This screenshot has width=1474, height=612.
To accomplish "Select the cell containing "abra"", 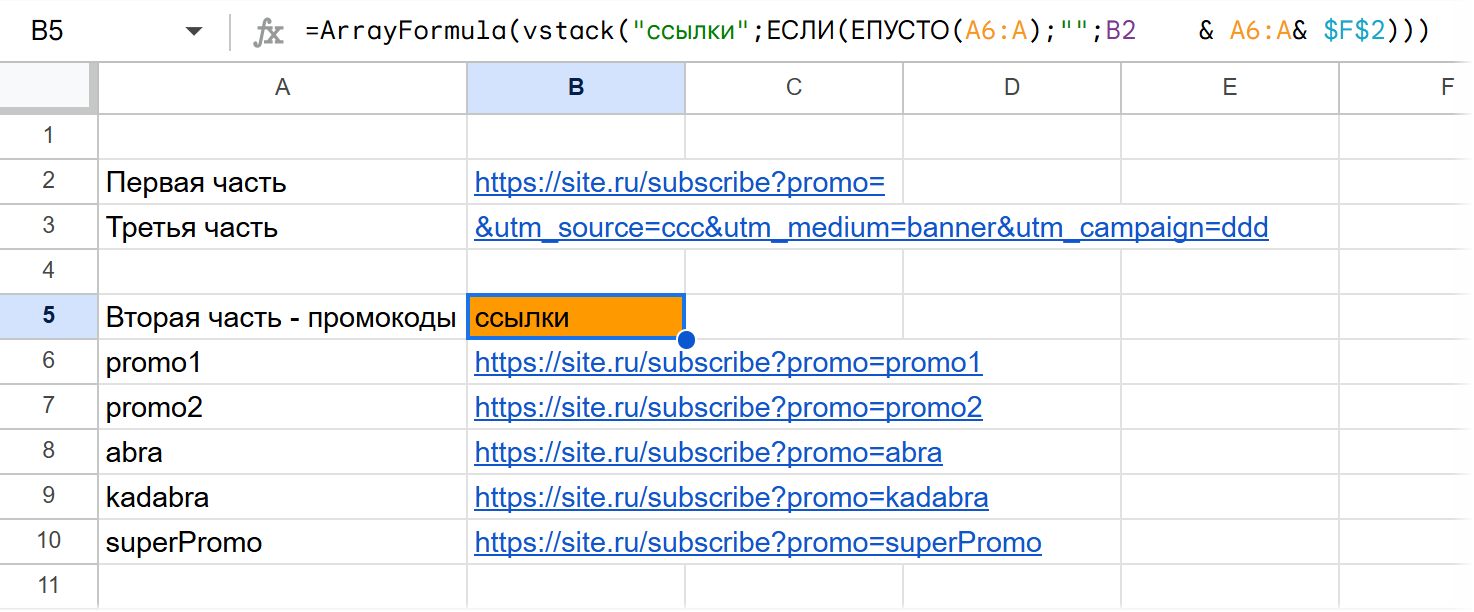I will click(134, 453).
